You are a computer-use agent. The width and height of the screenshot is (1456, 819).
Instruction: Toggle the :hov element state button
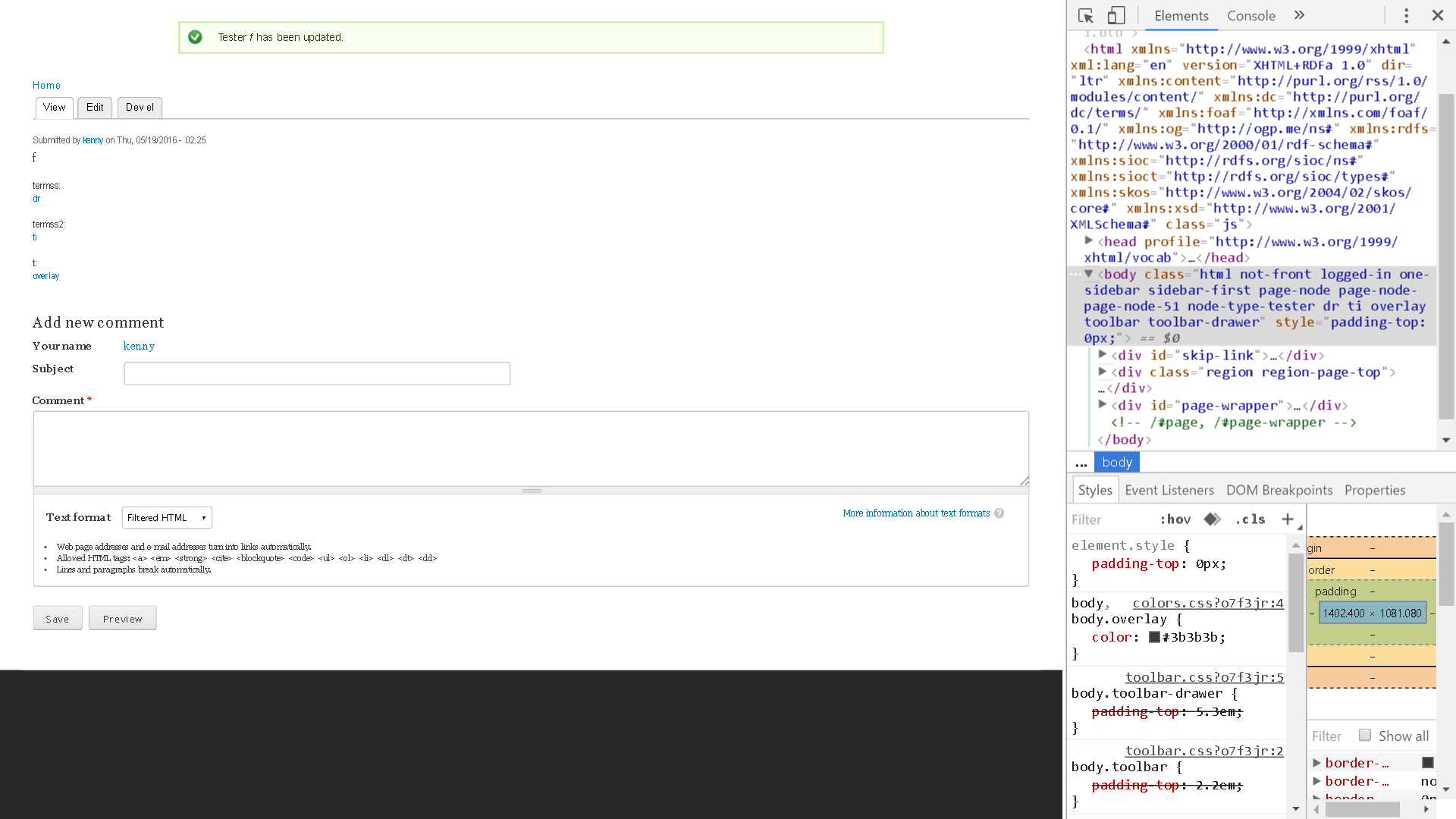[x=1175, y=519]
